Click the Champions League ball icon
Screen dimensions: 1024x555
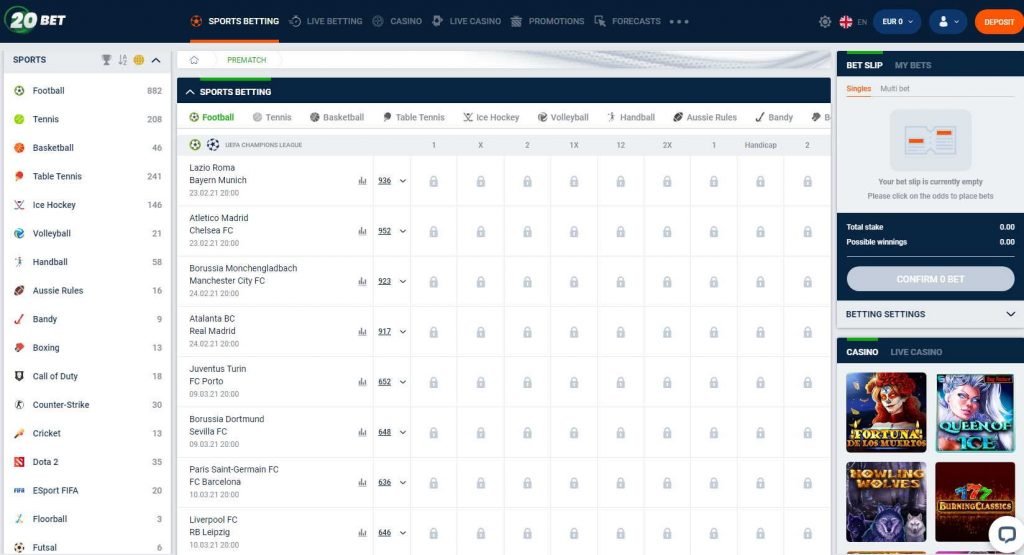(213, 144)
